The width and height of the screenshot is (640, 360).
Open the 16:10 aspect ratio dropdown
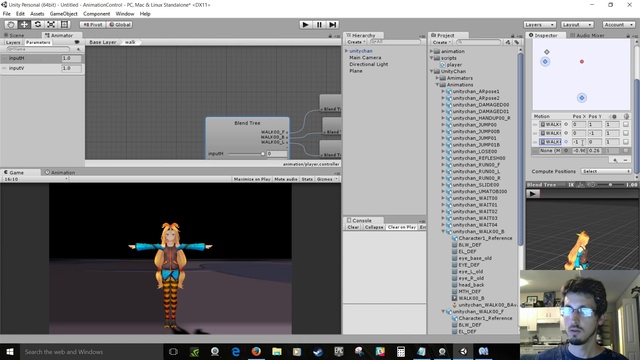pos(35,179)
